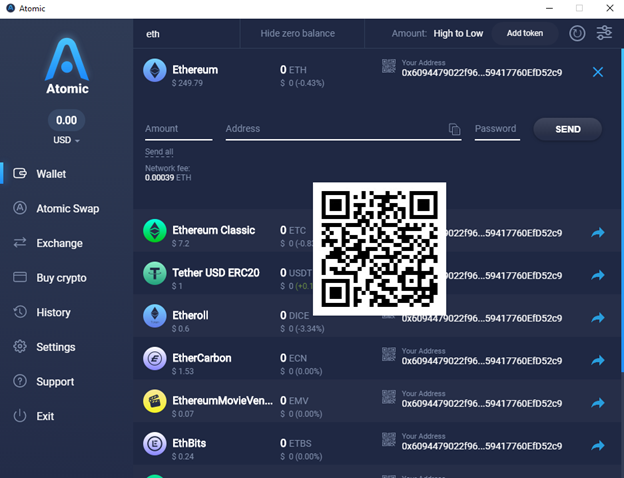Click the Ethereum address text
Image resolution: width=624 pixels, height=478 pixels.
(482, 73)
